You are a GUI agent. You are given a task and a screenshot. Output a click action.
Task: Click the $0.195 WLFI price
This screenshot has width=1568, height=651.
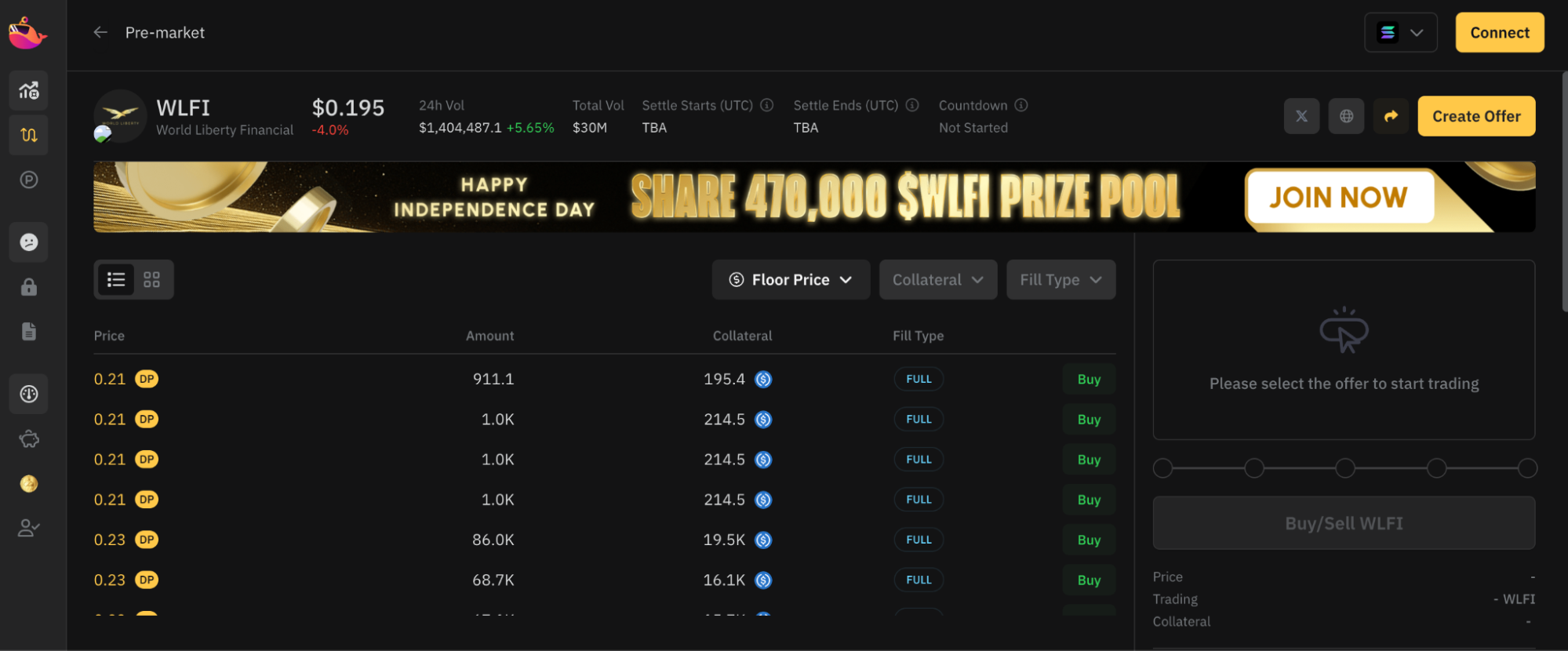pos(348,107)
